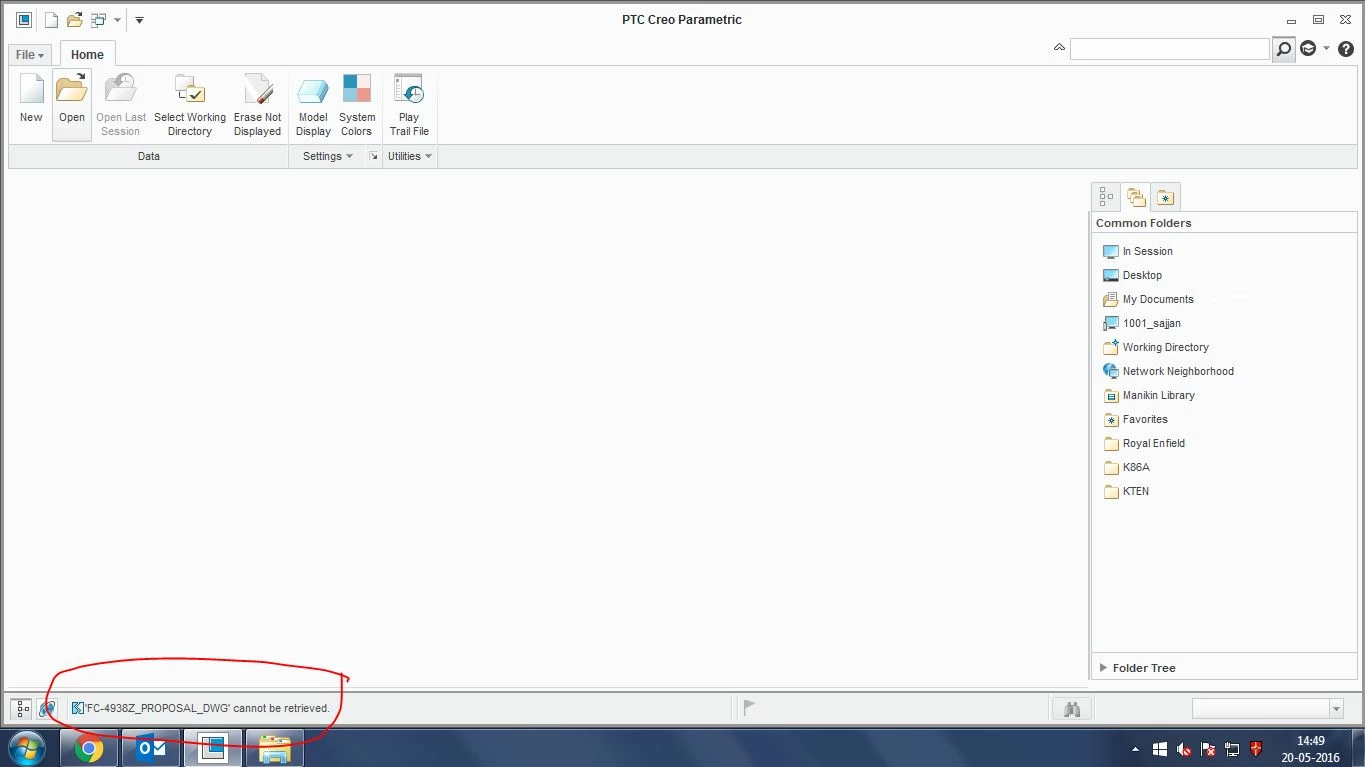
Task: Open System Colors settings
Action: 356,105
